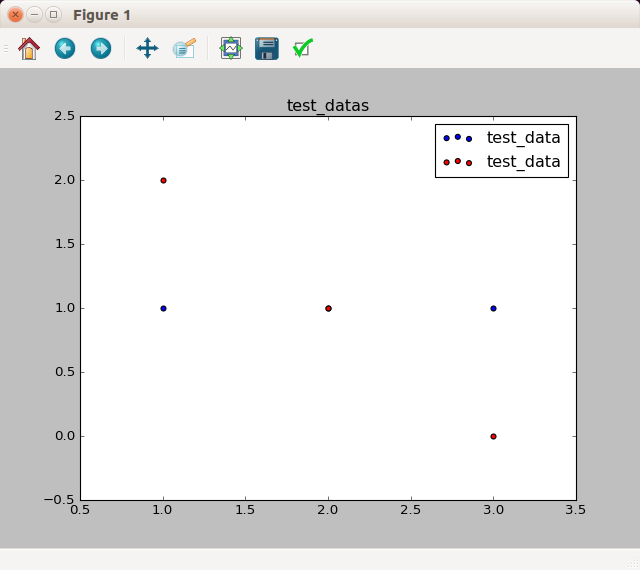The width and height of the screenshot is (640, 570).
Task: Click the red data point at y=2.0
Action: (163, 180)
